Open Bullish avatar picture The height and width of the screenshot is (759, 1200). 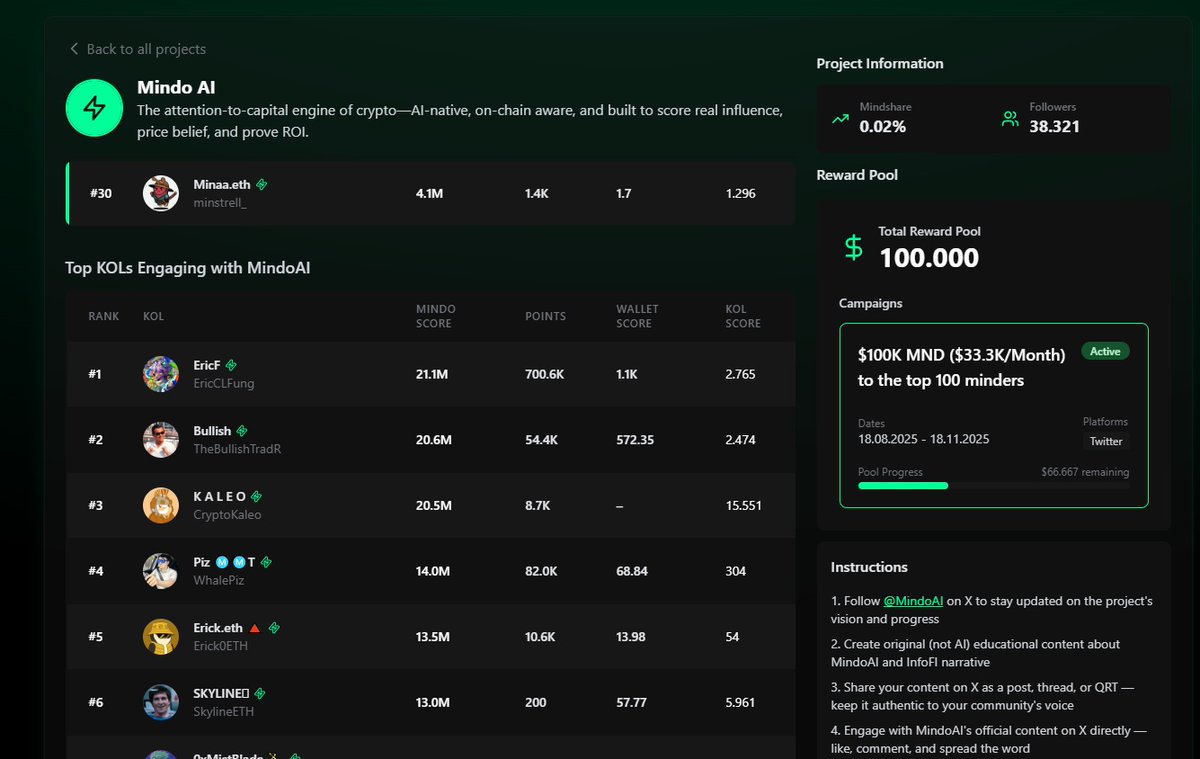tap(161, 440)
